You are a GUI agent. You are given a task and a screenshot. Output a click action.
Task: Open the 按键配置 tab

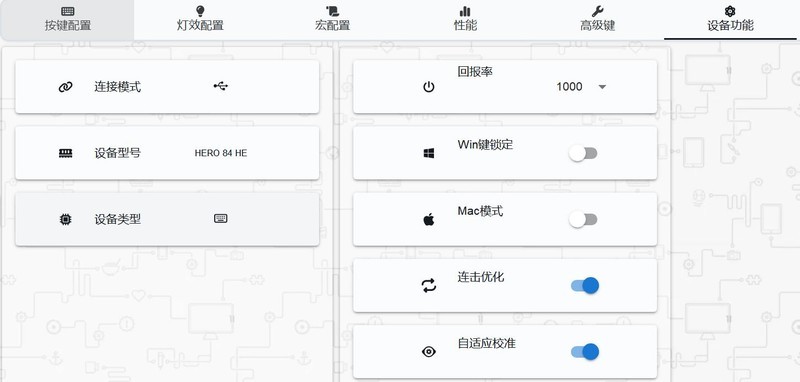pos(68,19)
